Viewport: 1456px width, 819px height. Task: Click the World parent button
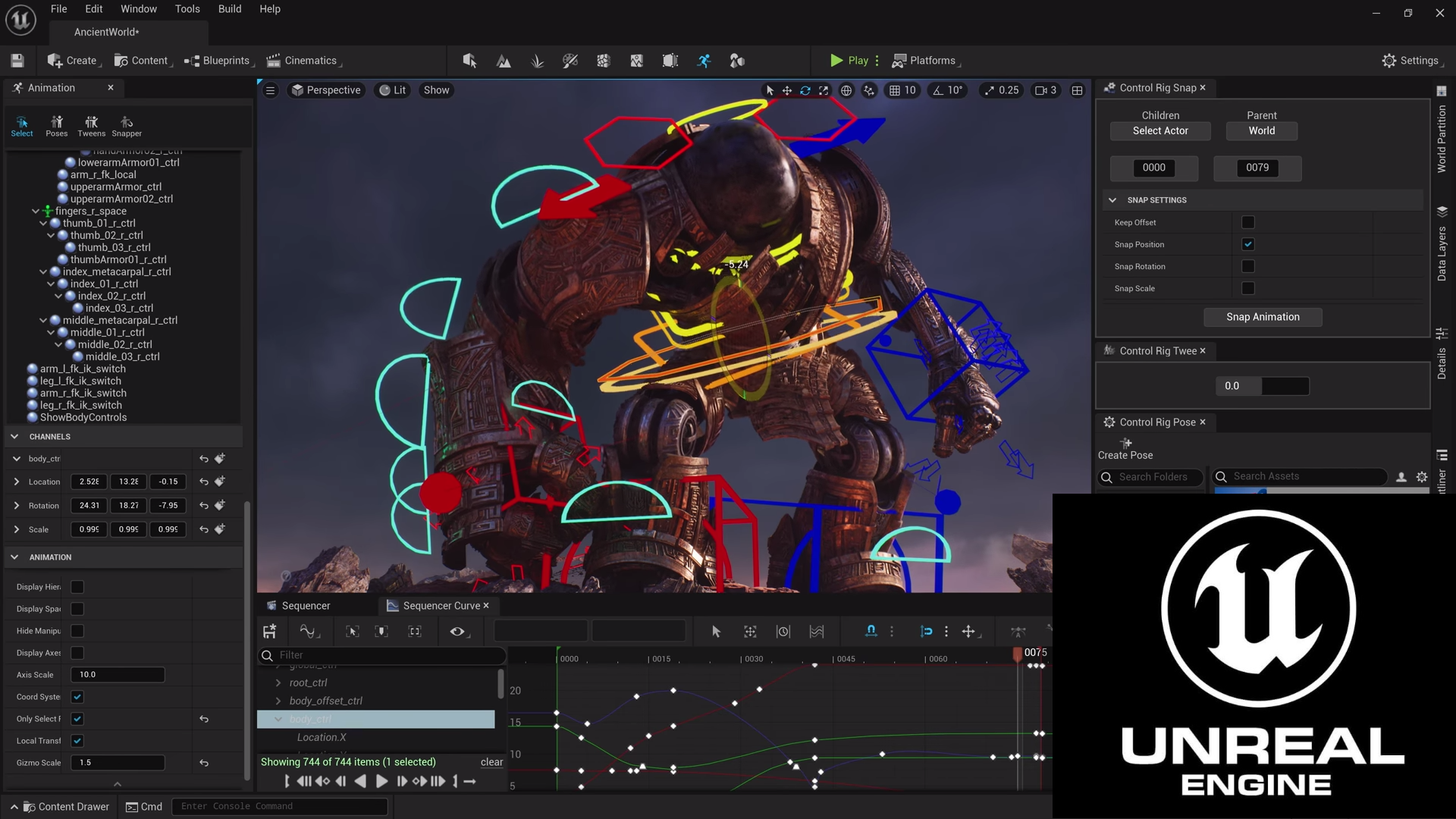(1262, 130)
